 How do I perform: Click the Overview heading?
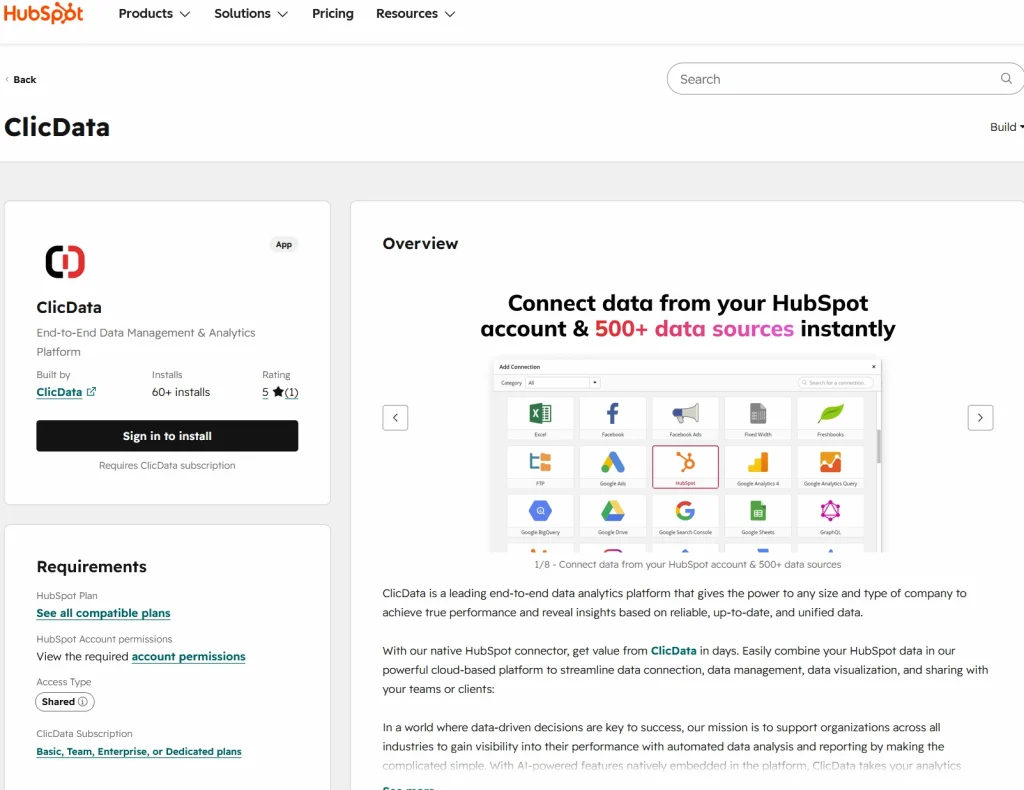click(420, 244)
